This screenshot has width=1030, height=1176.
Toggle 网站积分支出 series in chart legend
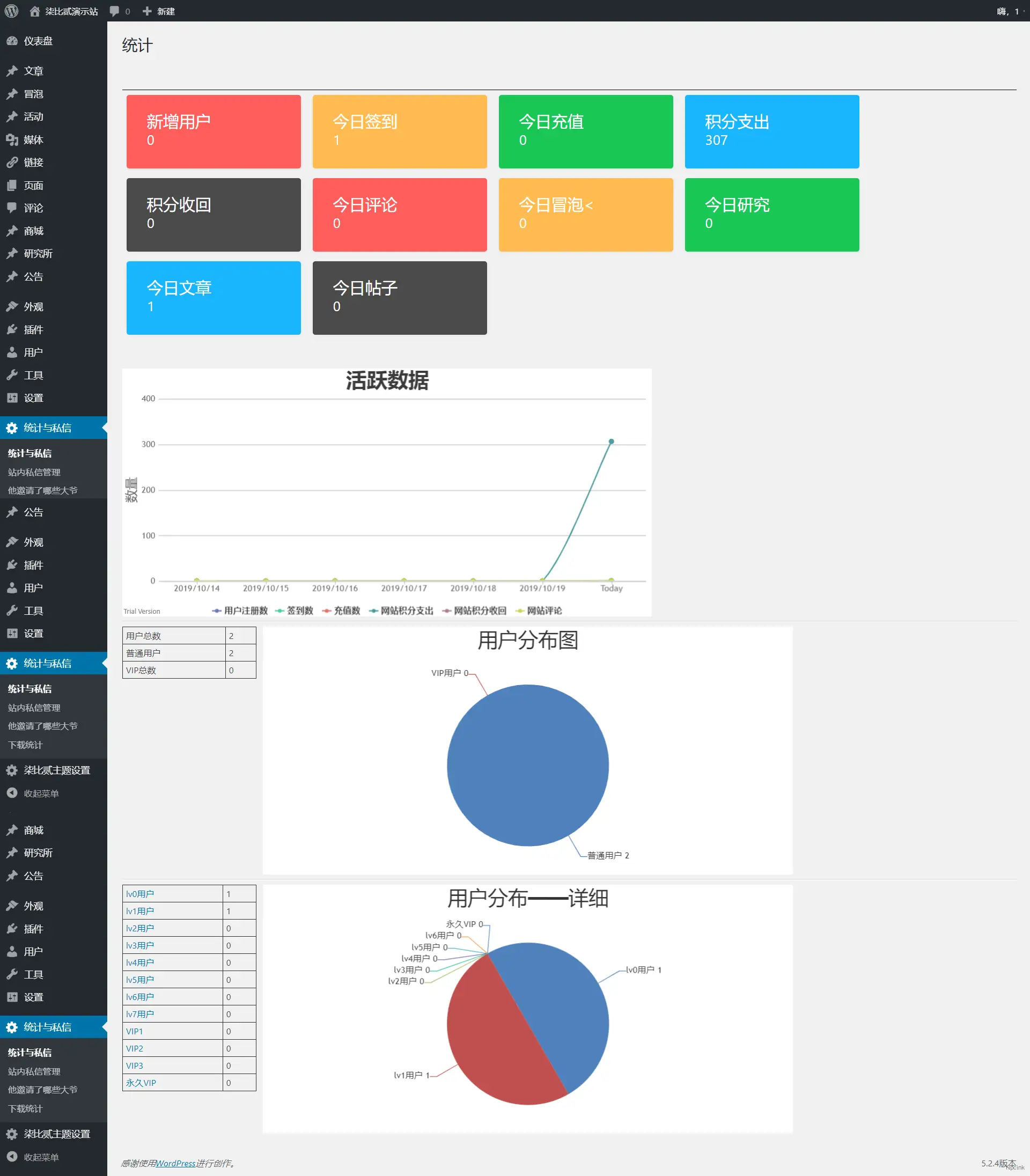click(401, 611)
